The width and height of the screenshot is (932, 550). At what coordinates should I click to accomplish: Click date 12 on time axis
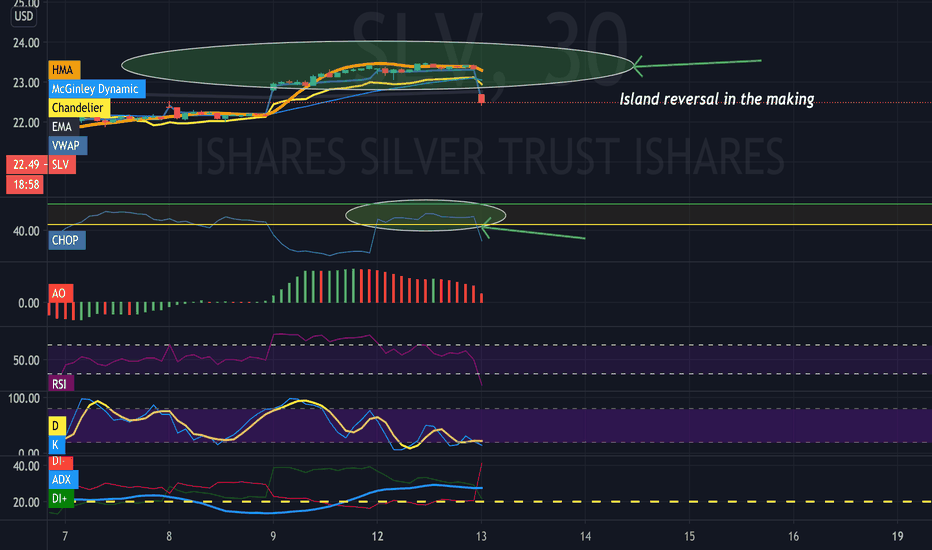point(377,536)
